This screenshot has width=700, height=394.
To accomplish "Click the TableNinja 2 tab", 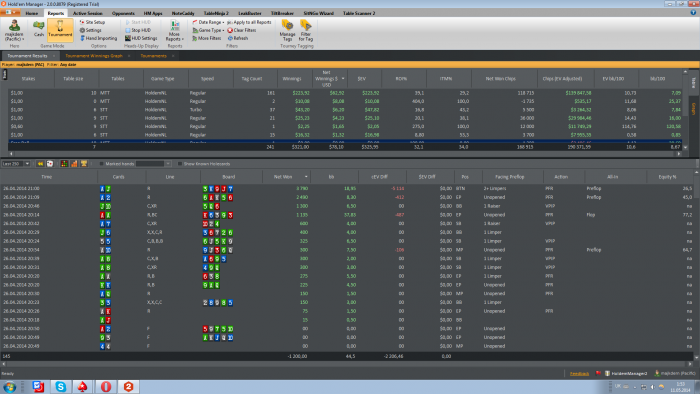I will tap(216, 13).
